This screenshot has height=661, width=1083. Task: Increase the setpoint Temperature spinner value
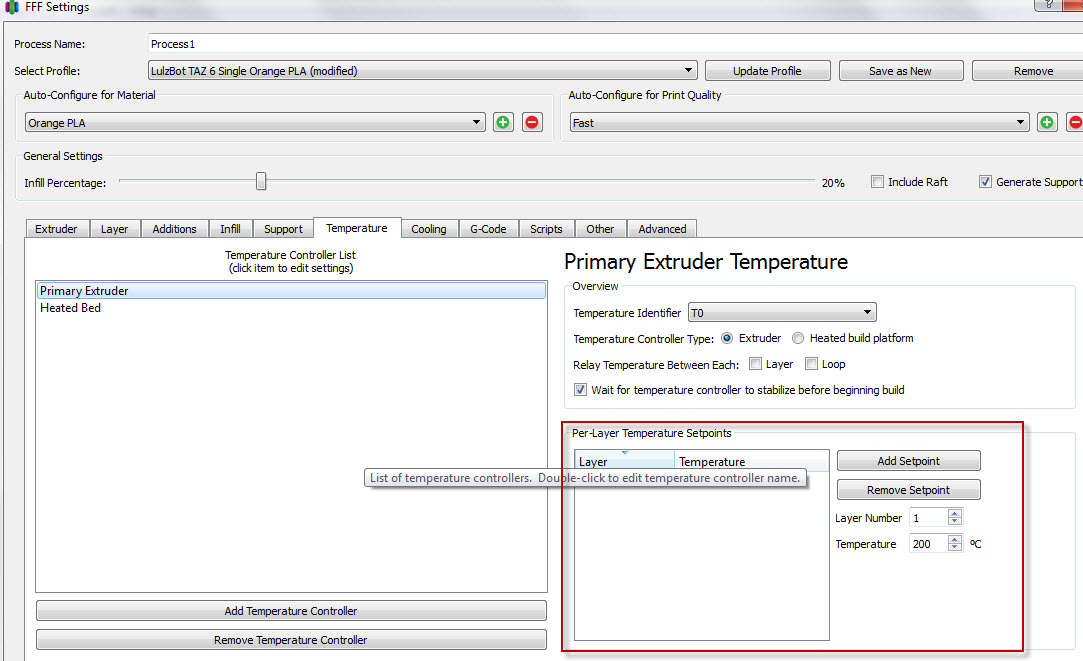click(955, 539)
